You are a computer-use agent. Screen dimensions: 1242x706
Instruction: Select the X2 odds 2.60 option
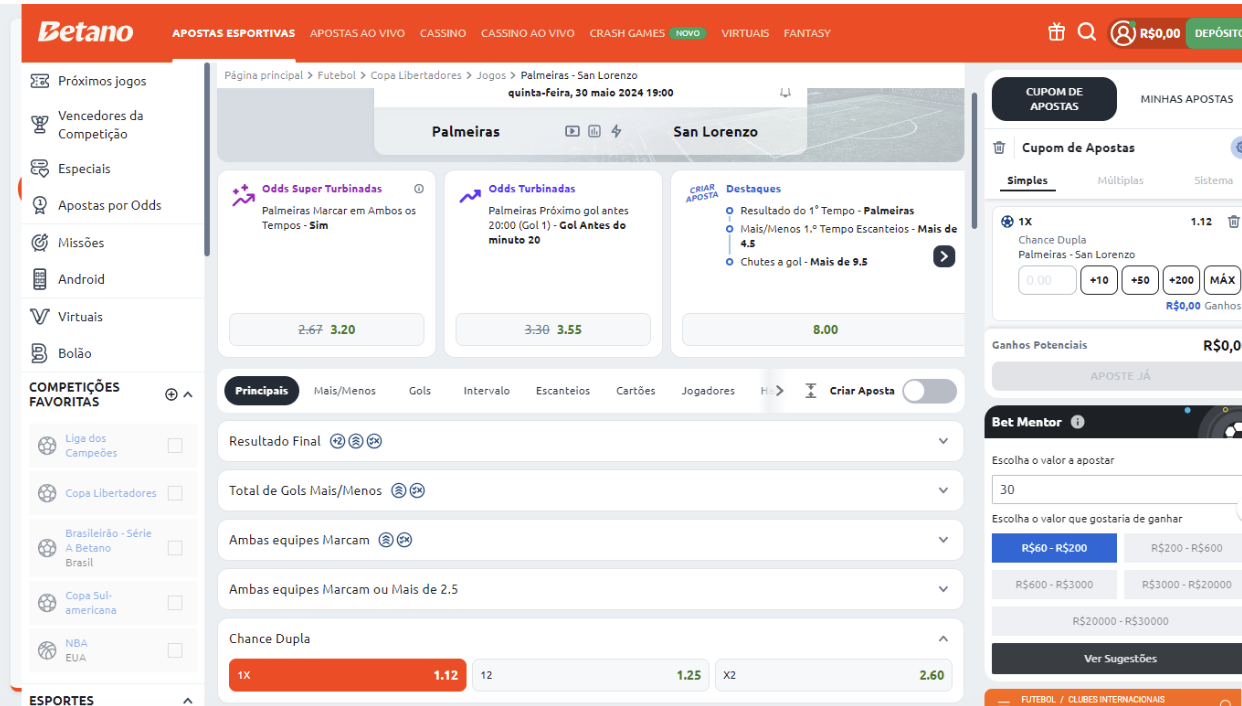pos(833,675)
